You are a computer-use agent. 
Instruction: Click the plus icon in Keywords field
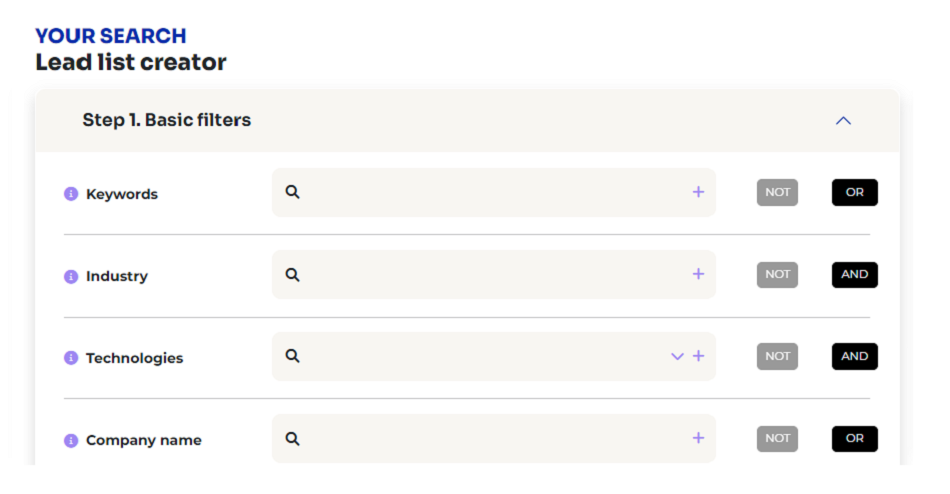click(698, 192)
